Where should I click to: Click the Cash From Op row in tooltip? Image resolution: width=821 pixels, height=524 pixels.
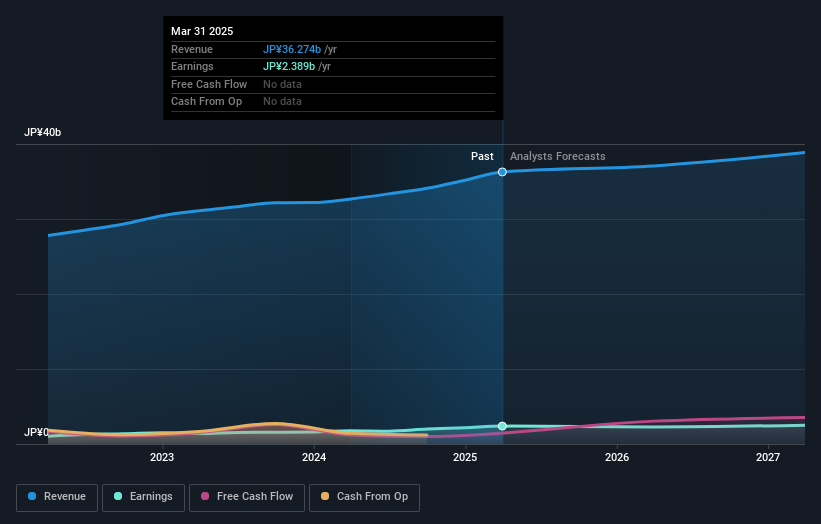(333, 102)
